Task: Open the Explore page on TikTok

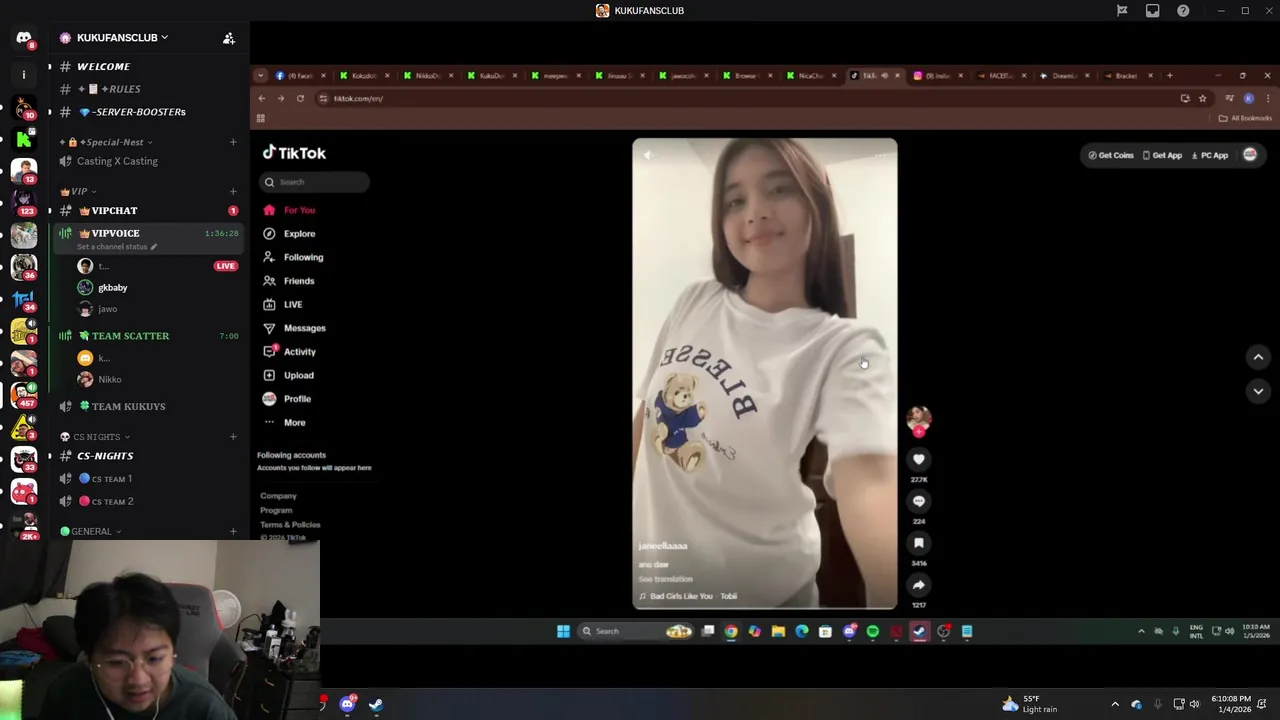Action: pos(290,234)
